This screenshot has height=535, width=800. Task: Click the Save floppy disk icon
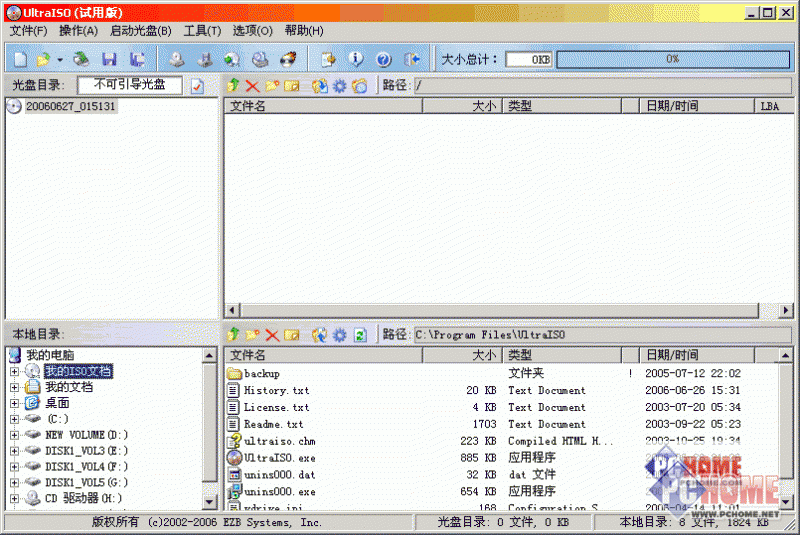[109, 59]
